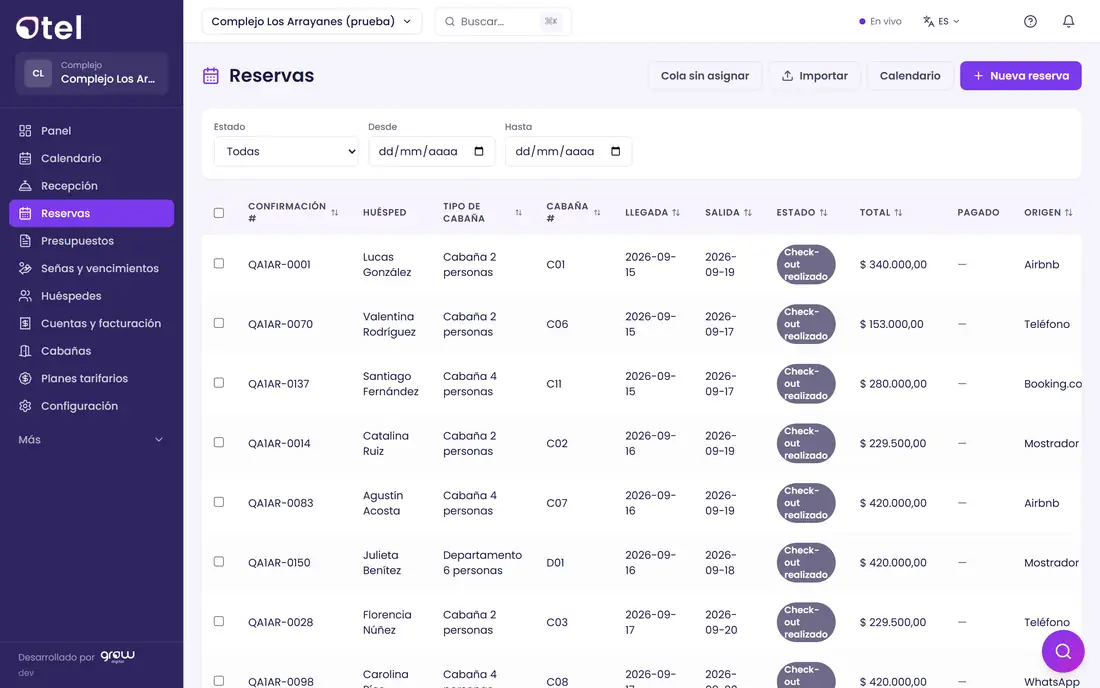This screenshot has width=1100, height=688.
Task: Check the row QA1AR-0083 checkbox
Action: (x=219, y=502)
